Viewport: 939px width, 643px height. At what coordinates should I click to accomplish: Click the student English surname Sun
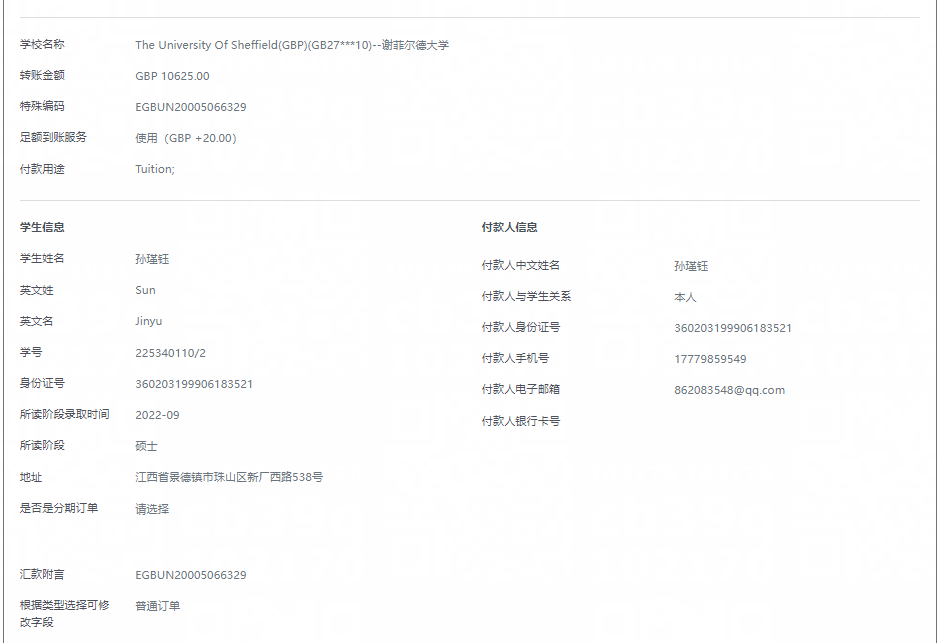[x=145, y=290]
